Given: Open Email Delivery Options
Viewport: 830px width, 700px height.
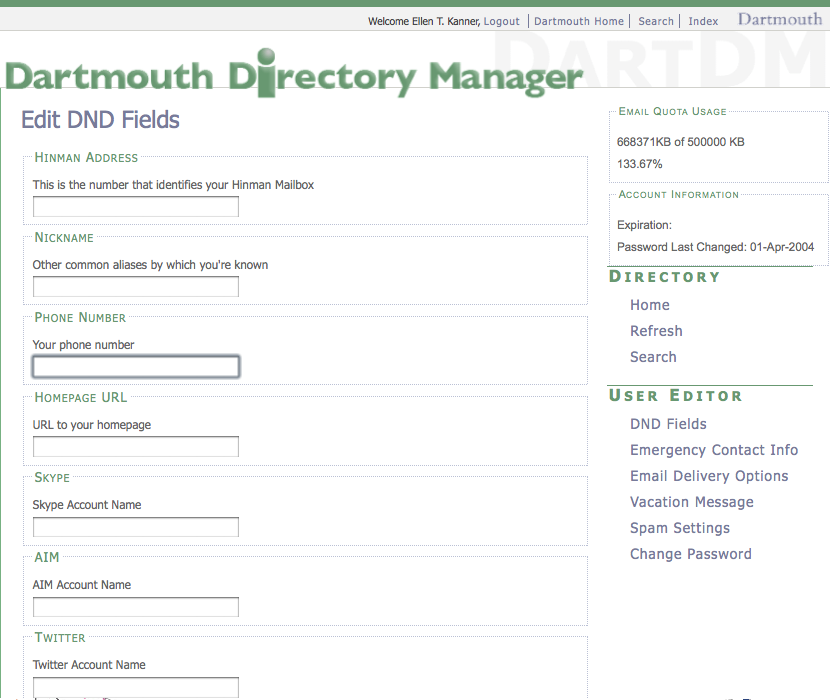Looking at the screenshot, I should [x=709, y=476].
